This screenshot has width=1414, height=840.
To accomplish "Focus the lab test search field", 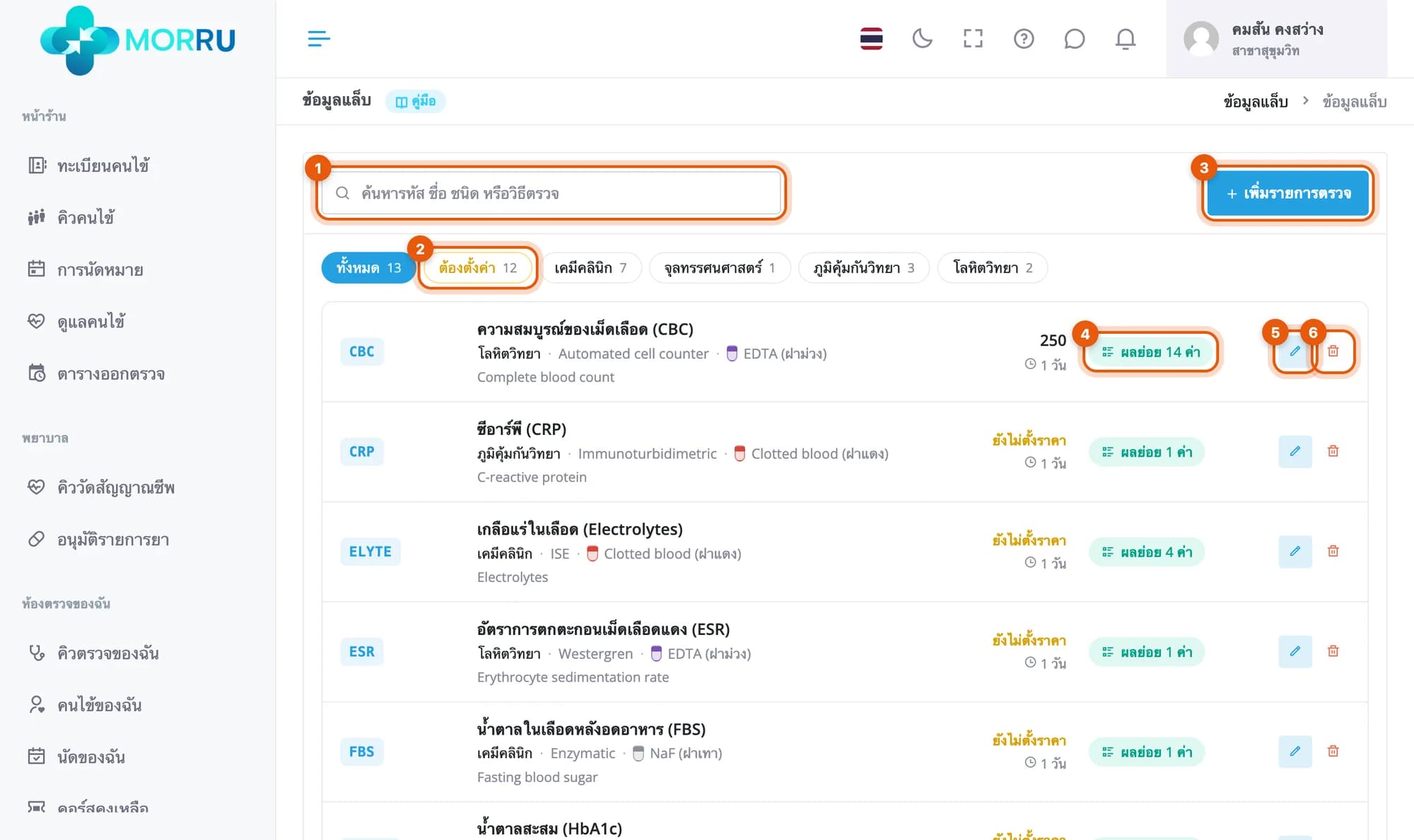I will (x=551, y=193).
